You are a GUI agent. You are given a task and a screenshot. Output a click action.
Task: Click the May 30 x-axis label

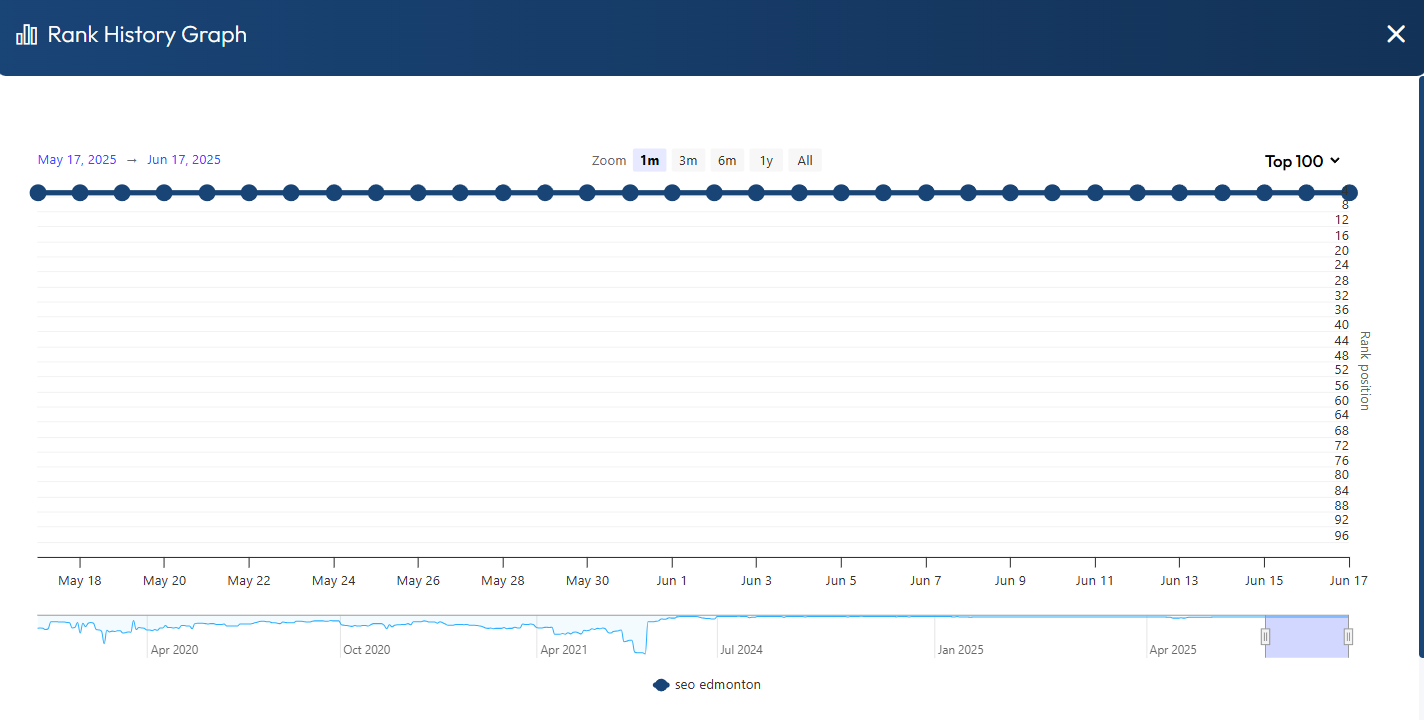tap(587, 581)
